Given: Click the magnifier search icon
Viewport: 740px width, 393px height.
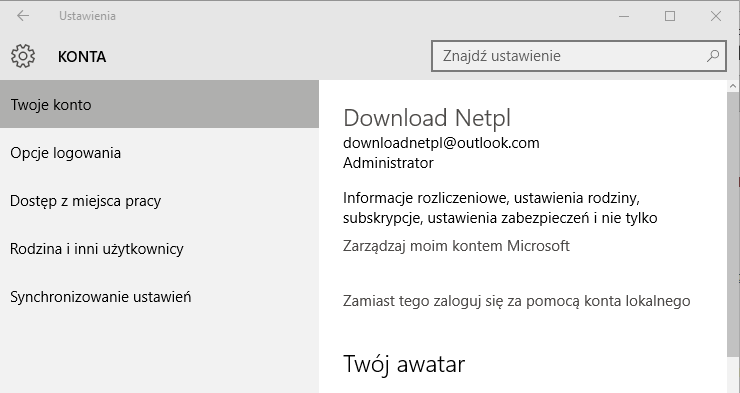Looking at the screenshot, I should point(713,56).
